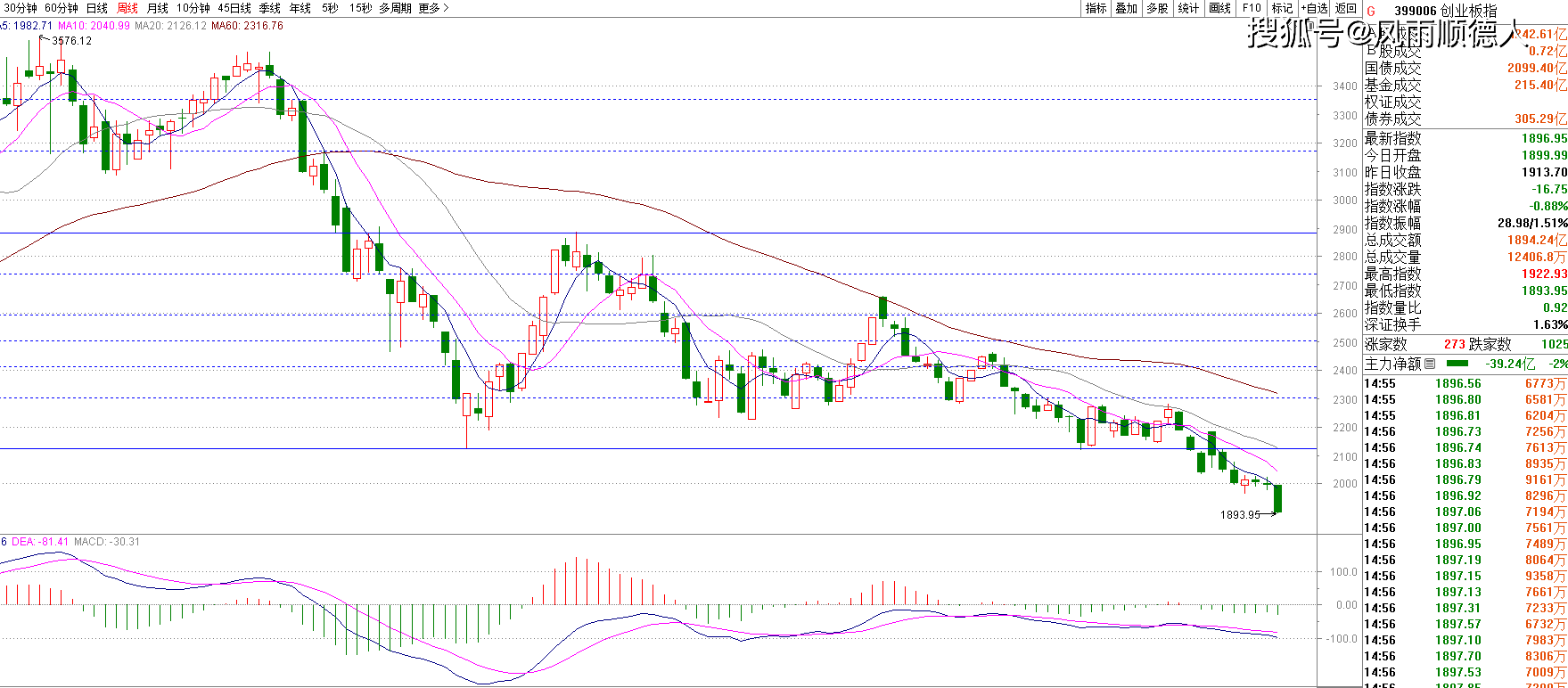This screenshot has width=1568, height=688.
Task: Select the 60分钟 period tab
Action: [62, 8]
